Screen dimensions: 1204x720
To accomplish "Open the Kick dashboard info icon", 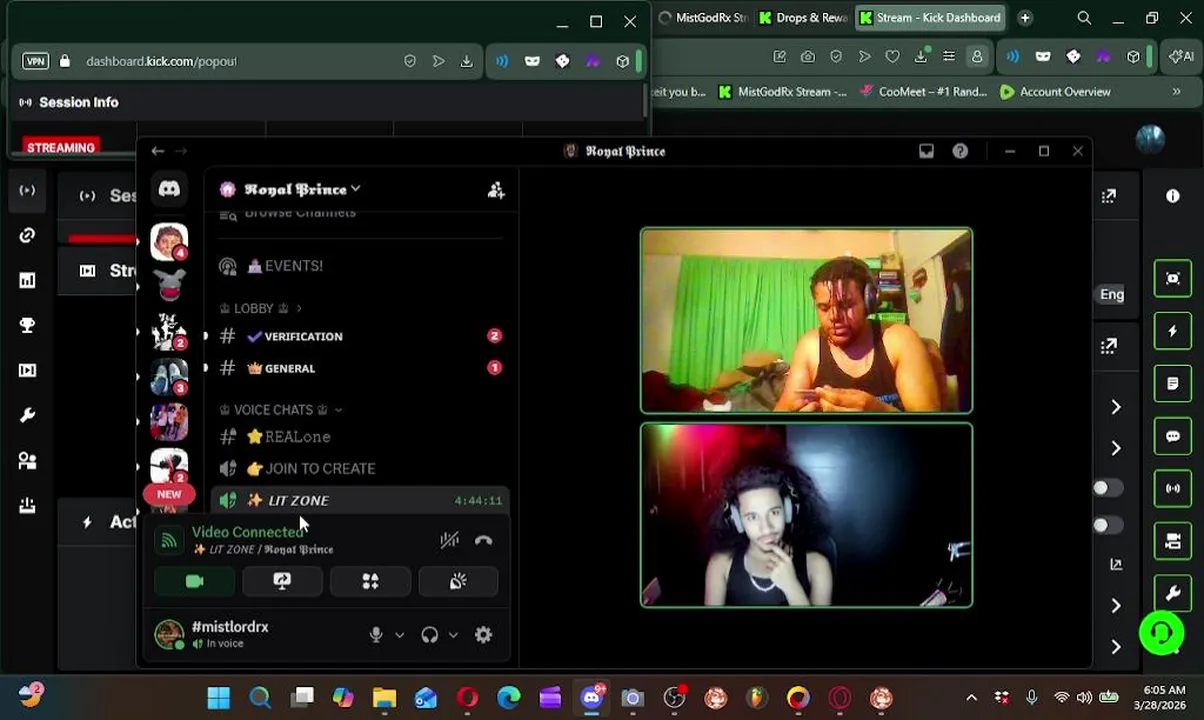I will coord(1173,196).
